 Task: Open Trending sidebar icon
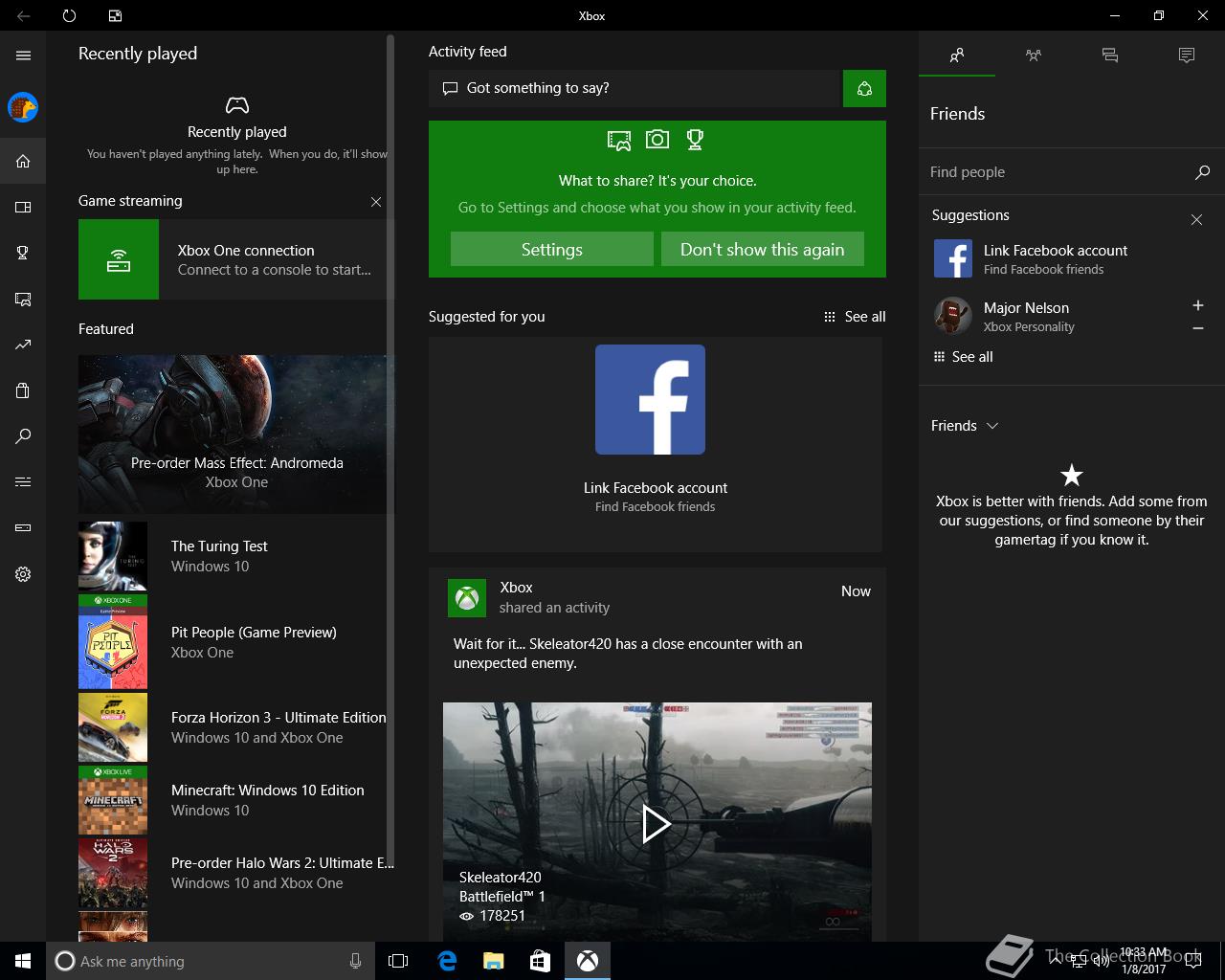[23, 345]
